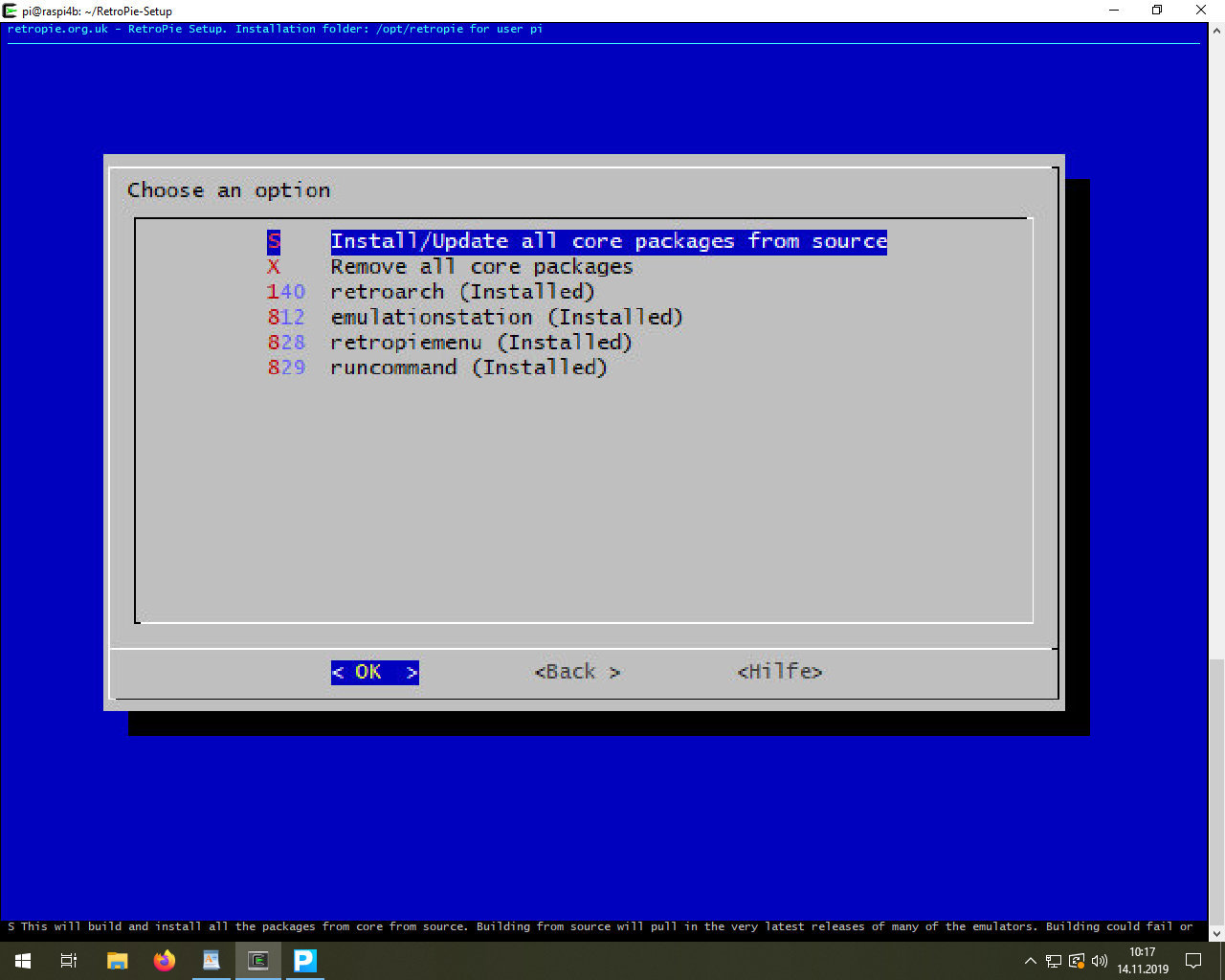Go back with the Back button

pos(577,672)
